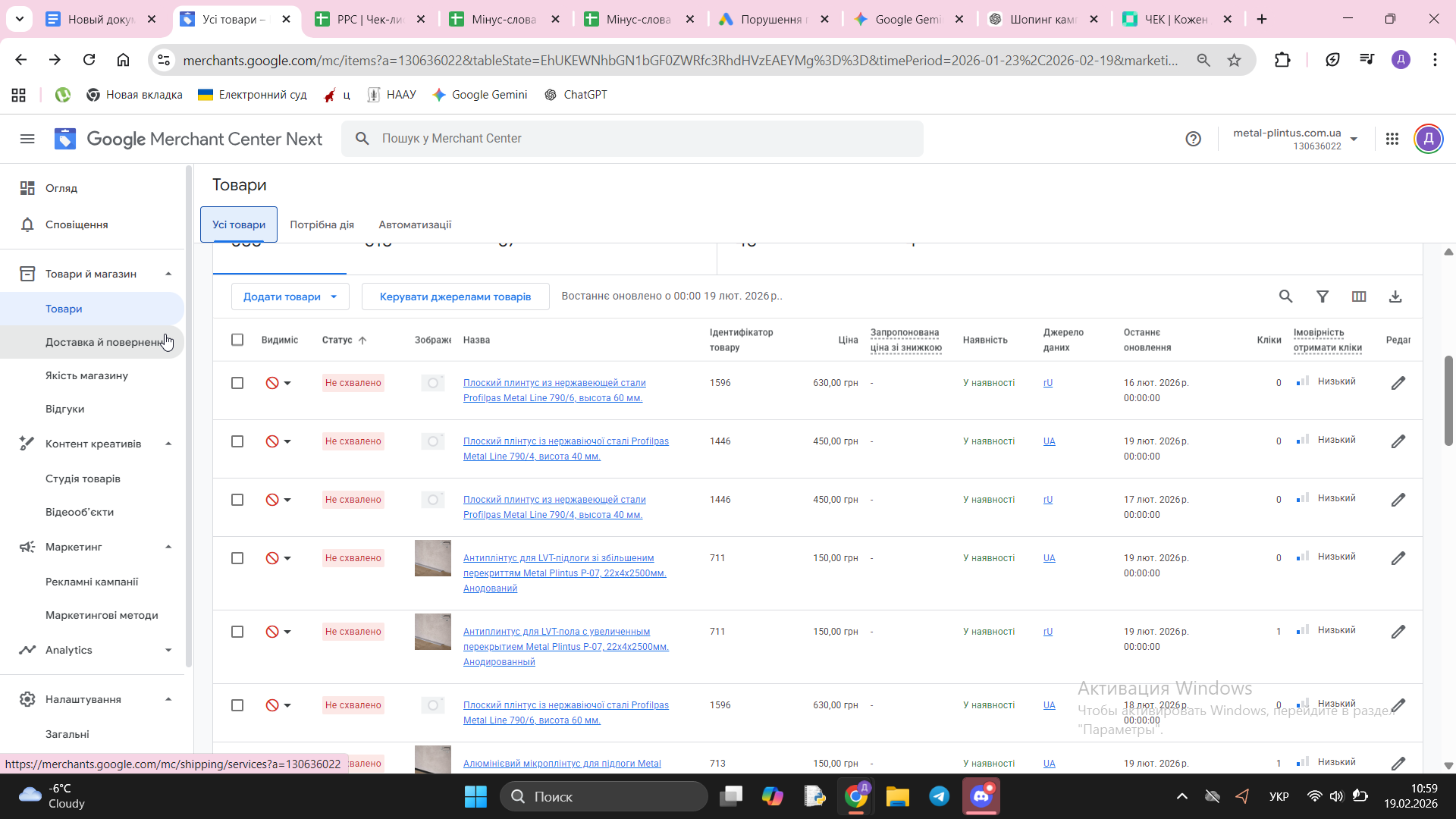Tick the select-all checkbox in table header
The width and height of the screenshot is (1456, 819).
(237, 340)
